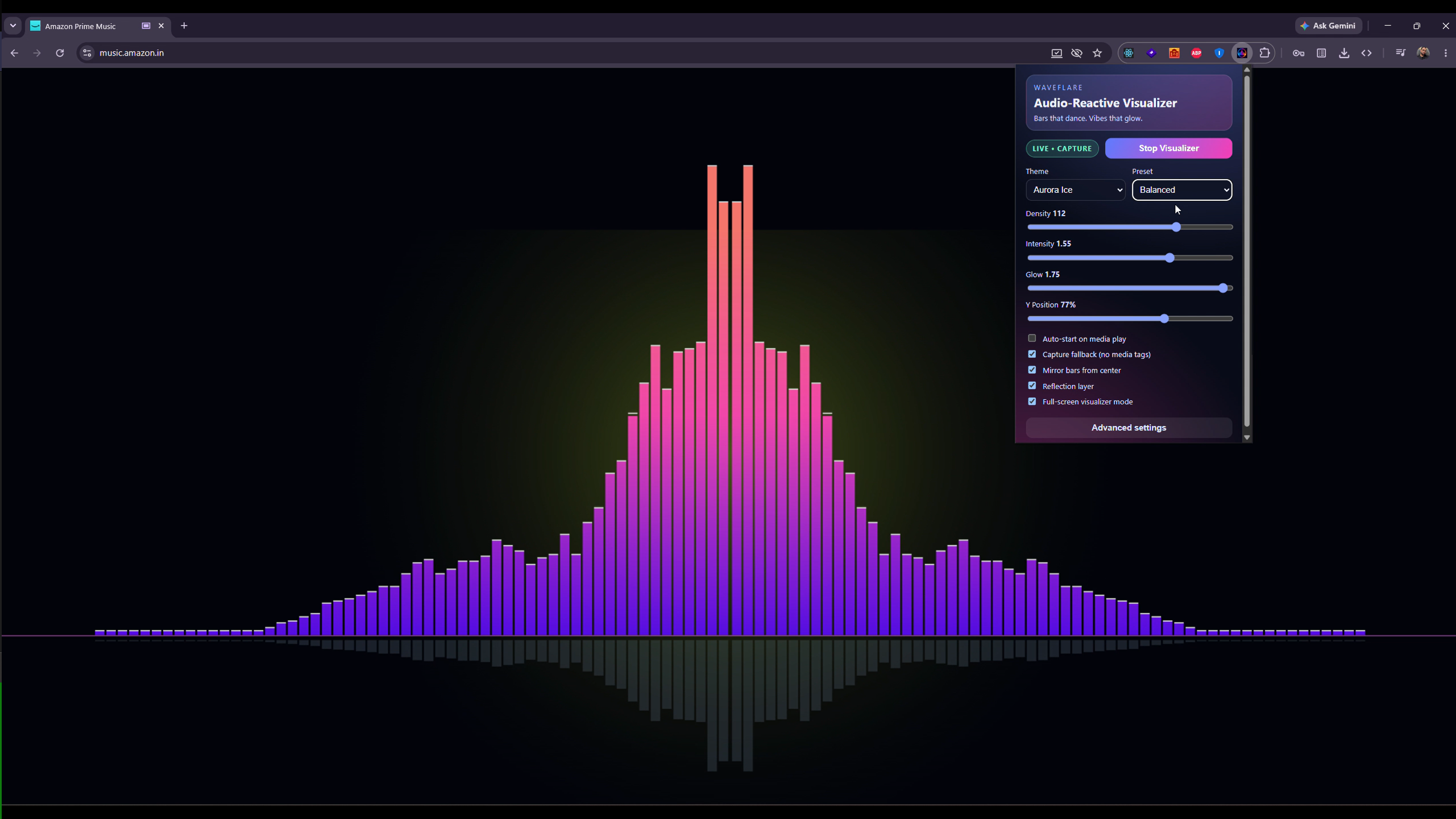Click the Stop Visualizer button

1168,148
